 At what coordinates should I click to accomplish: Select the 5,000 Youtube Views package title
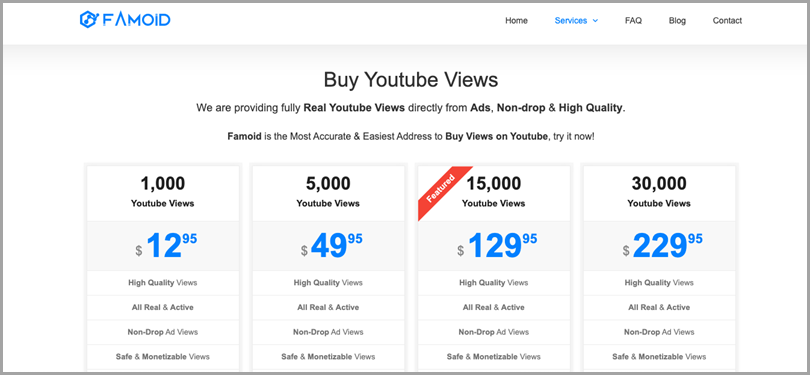point(328,192)
